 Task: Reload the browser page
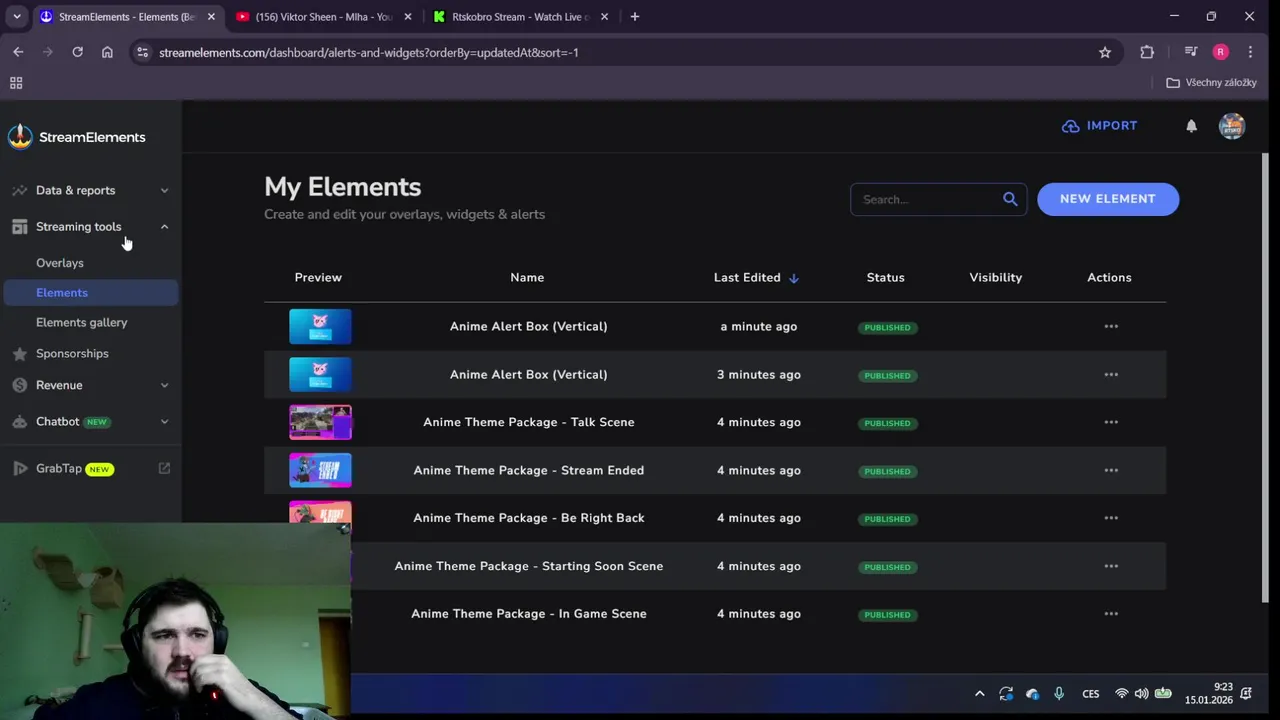tap(77, 52)
